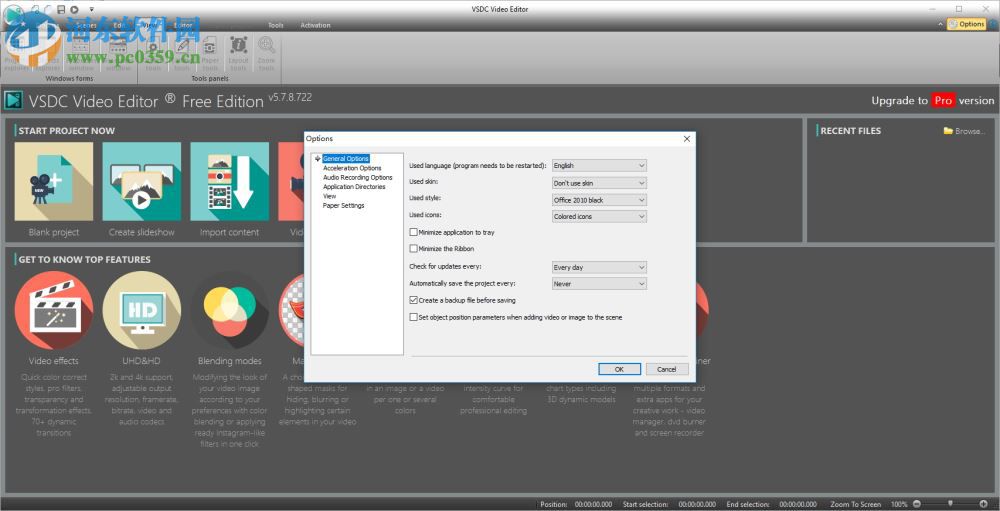The image size is (1000, 511).
Task: Click the save icon in quick access toolbar
Action: click(x=61, y=9)
